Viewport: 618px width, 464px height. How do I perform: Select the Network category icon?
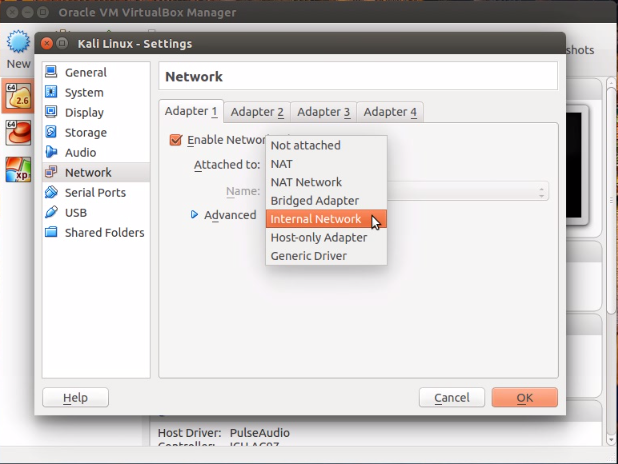coord(51,172)
